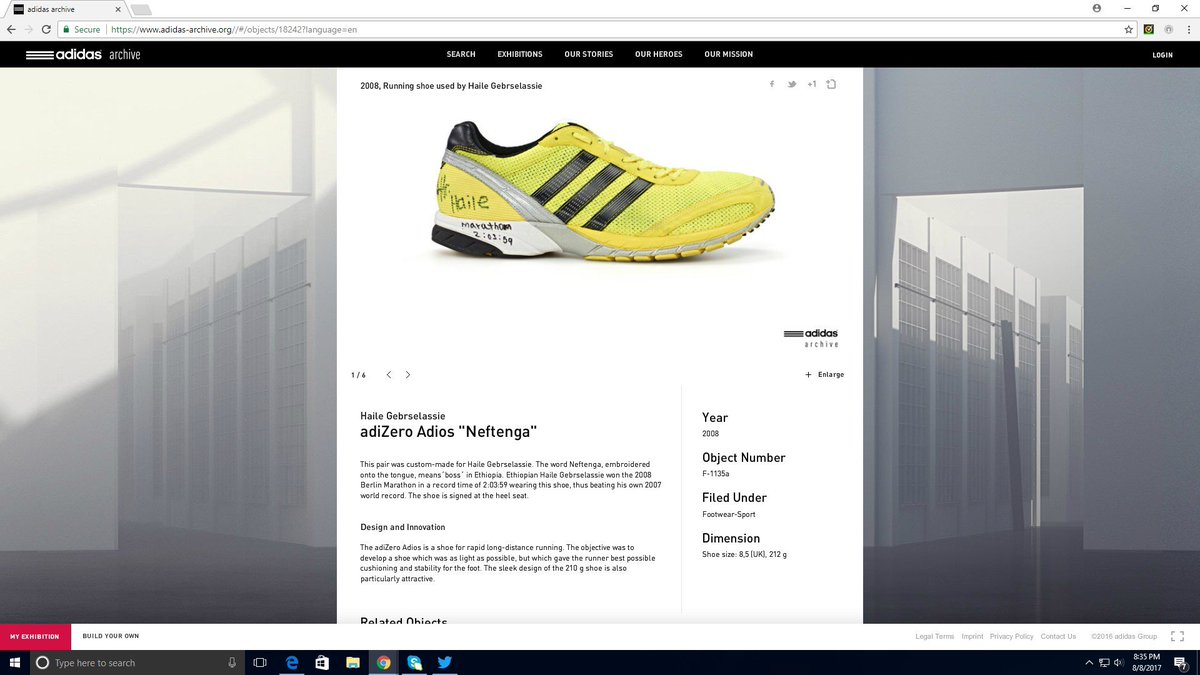Click BUILD YOUR OWN in bottom bar

(x=111, y=636)
